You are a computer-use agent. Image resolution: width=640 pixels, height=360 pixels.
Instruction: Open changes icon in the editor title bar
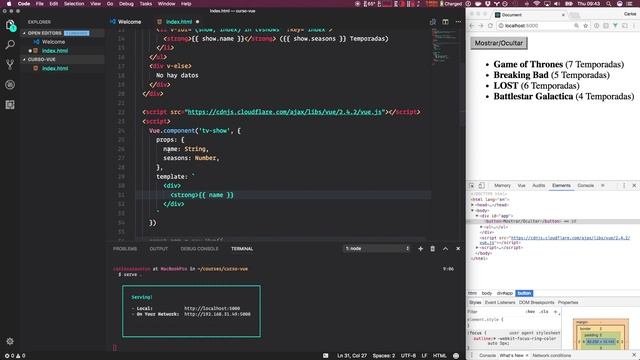click(433, 22)
